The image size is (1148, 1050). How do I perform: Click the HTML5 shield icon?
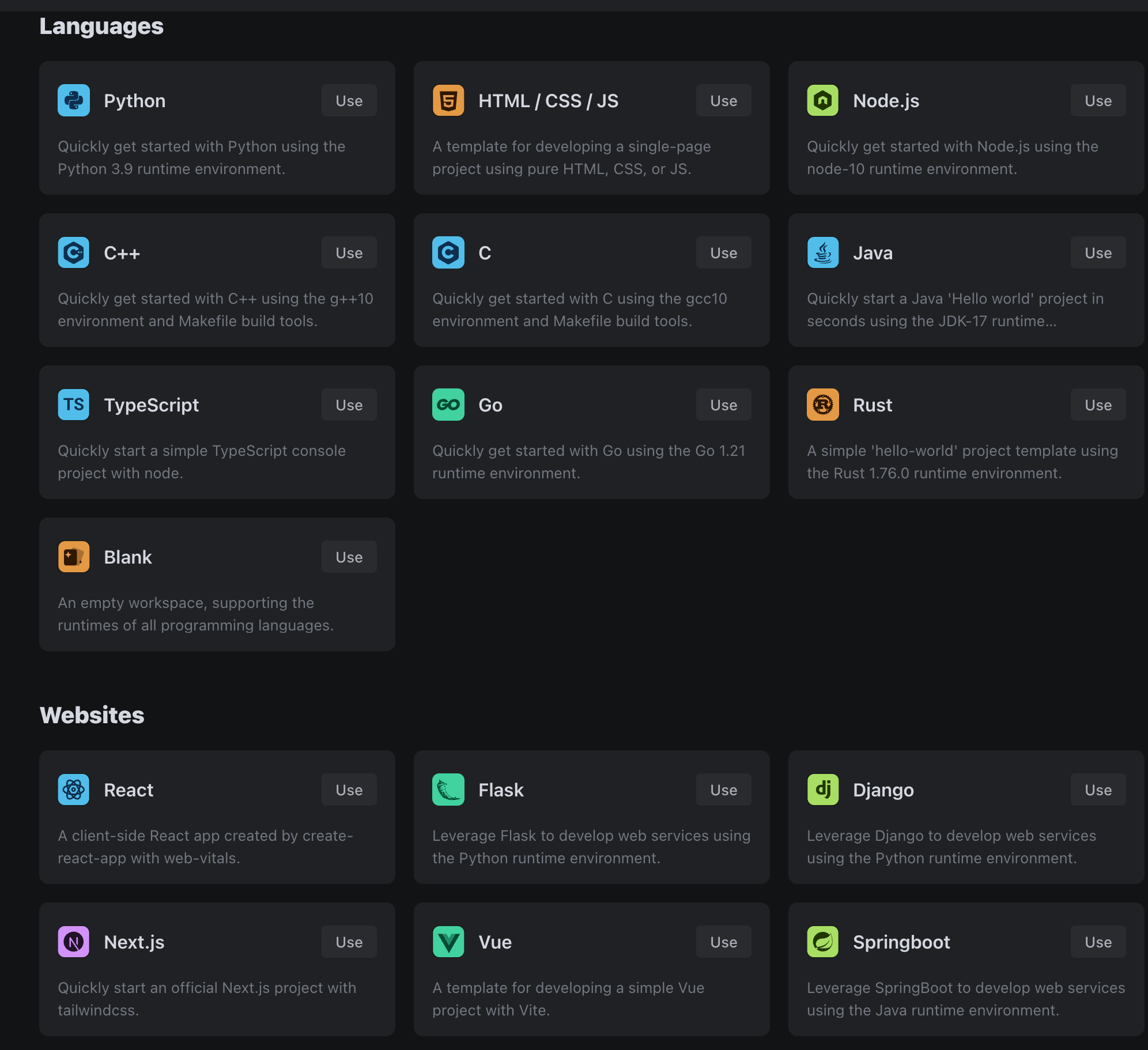pyautogui.click(x=448, y=100)
